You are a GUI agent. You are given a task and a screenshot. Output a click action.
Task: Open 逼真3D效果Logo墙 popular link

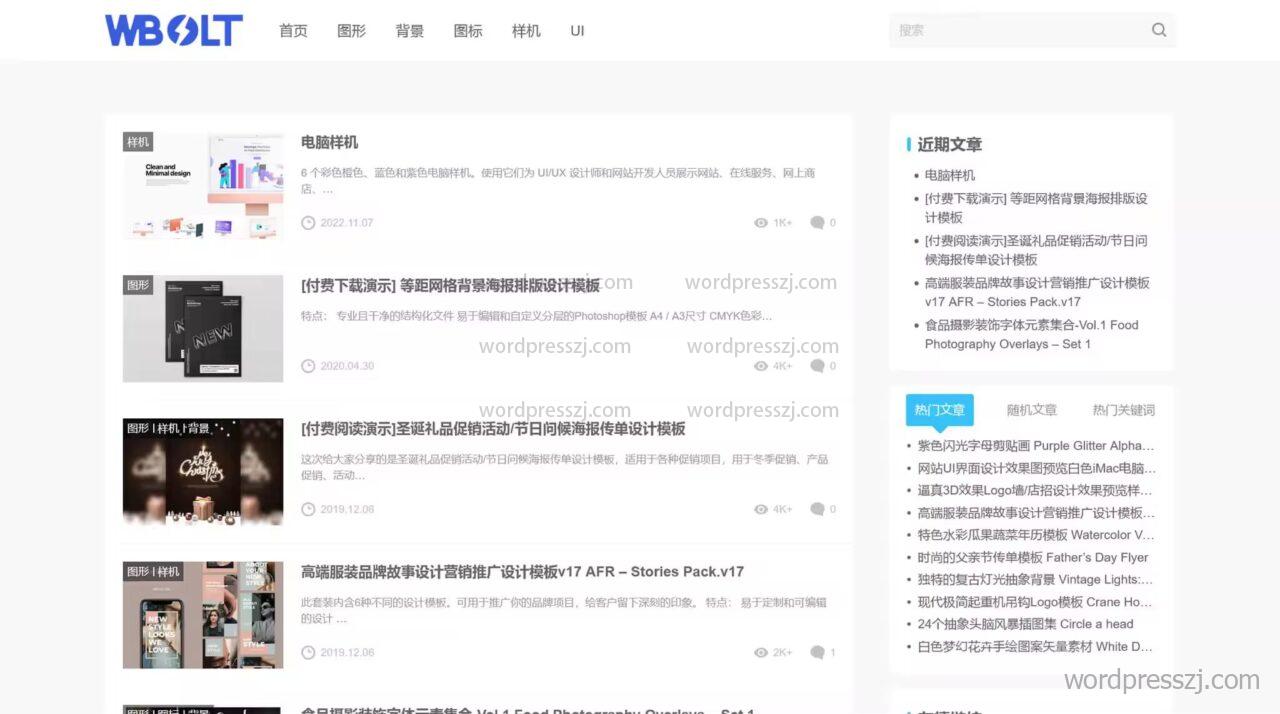1036,490
